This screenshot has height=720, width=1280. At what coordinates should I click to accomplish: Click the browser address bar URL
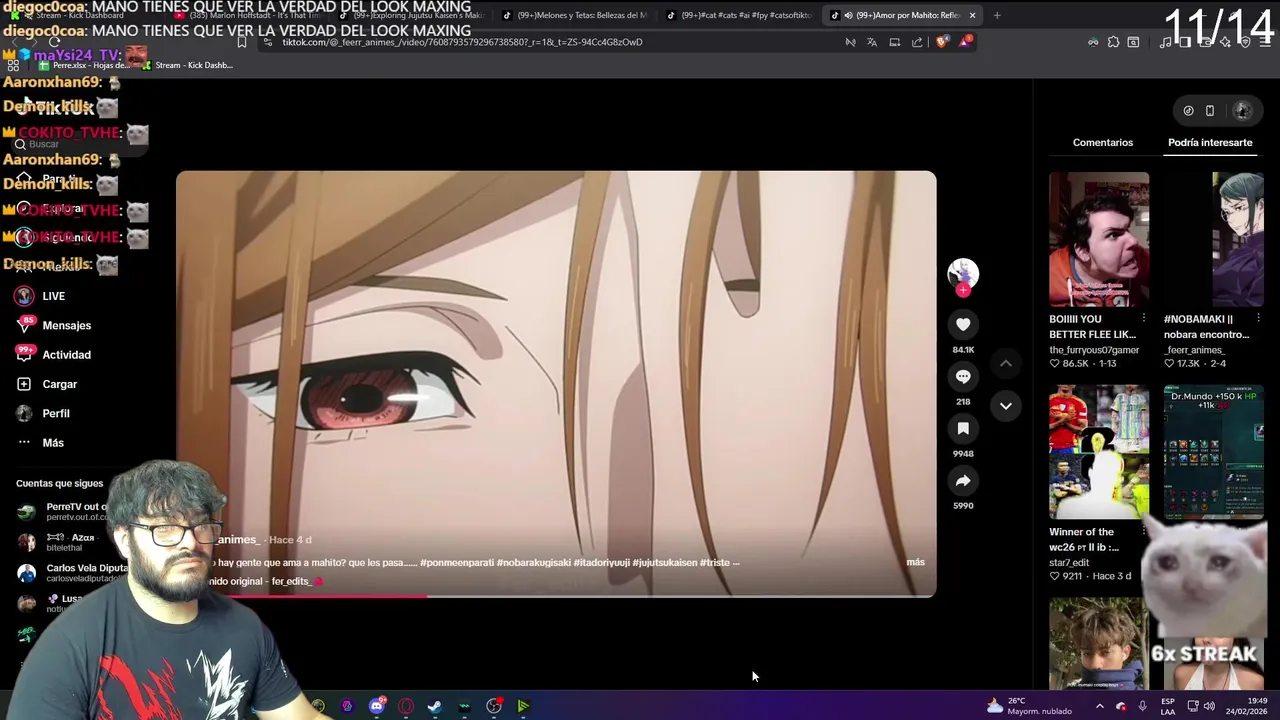click(x=462, y=42)
